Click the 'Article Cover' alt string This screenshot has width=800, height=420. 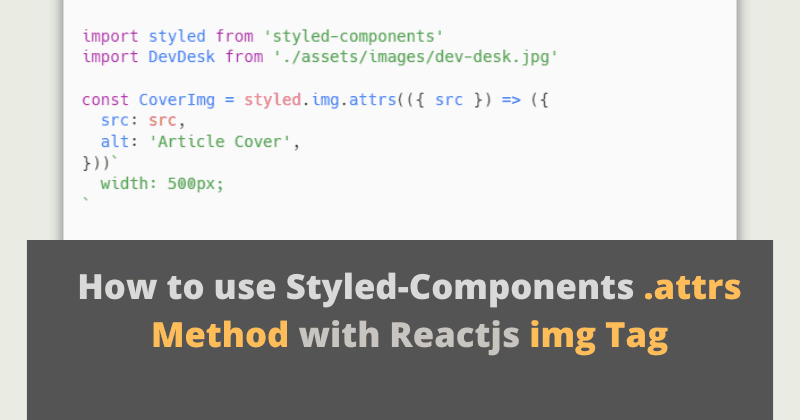[219, 141]
